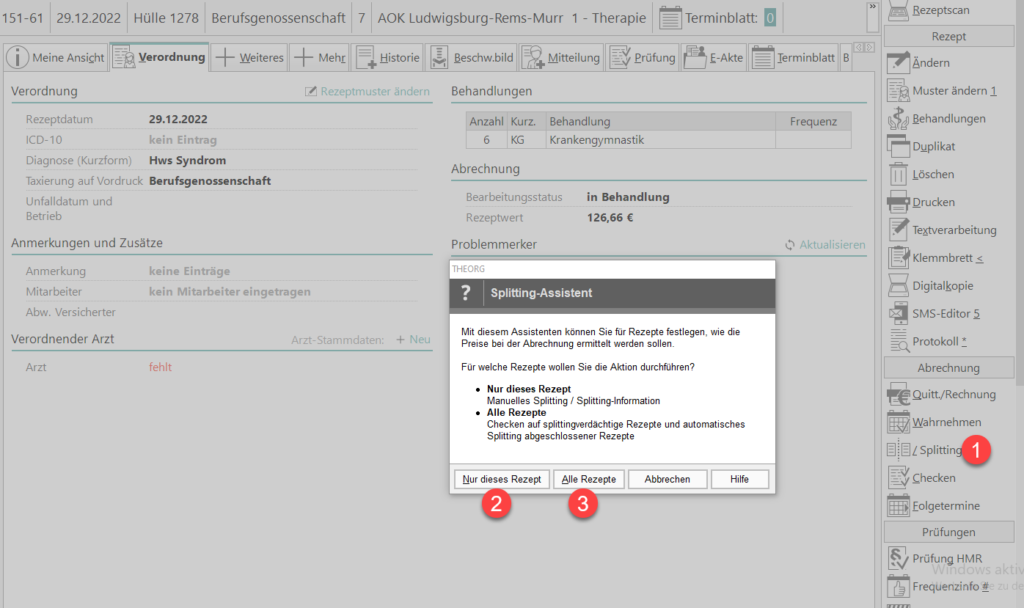
Task: Print using the Drucken icon
Action: 898,203
